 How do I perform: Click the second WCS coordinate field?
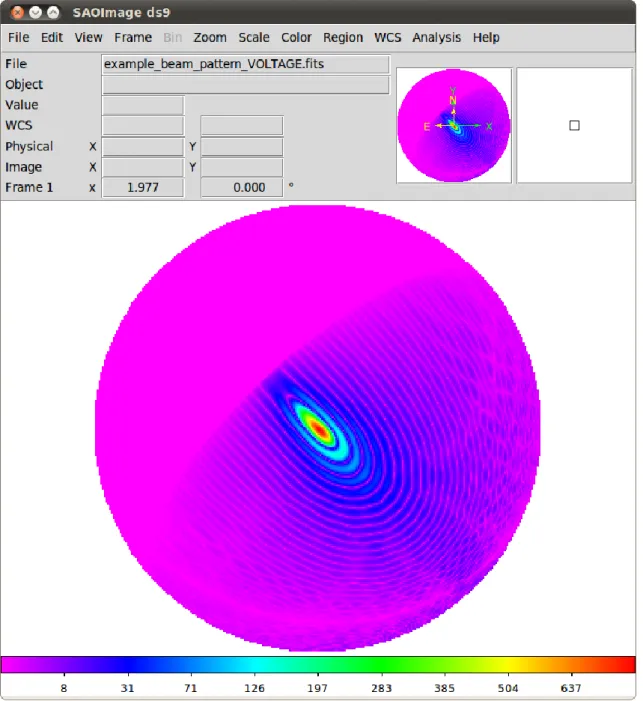242,126
